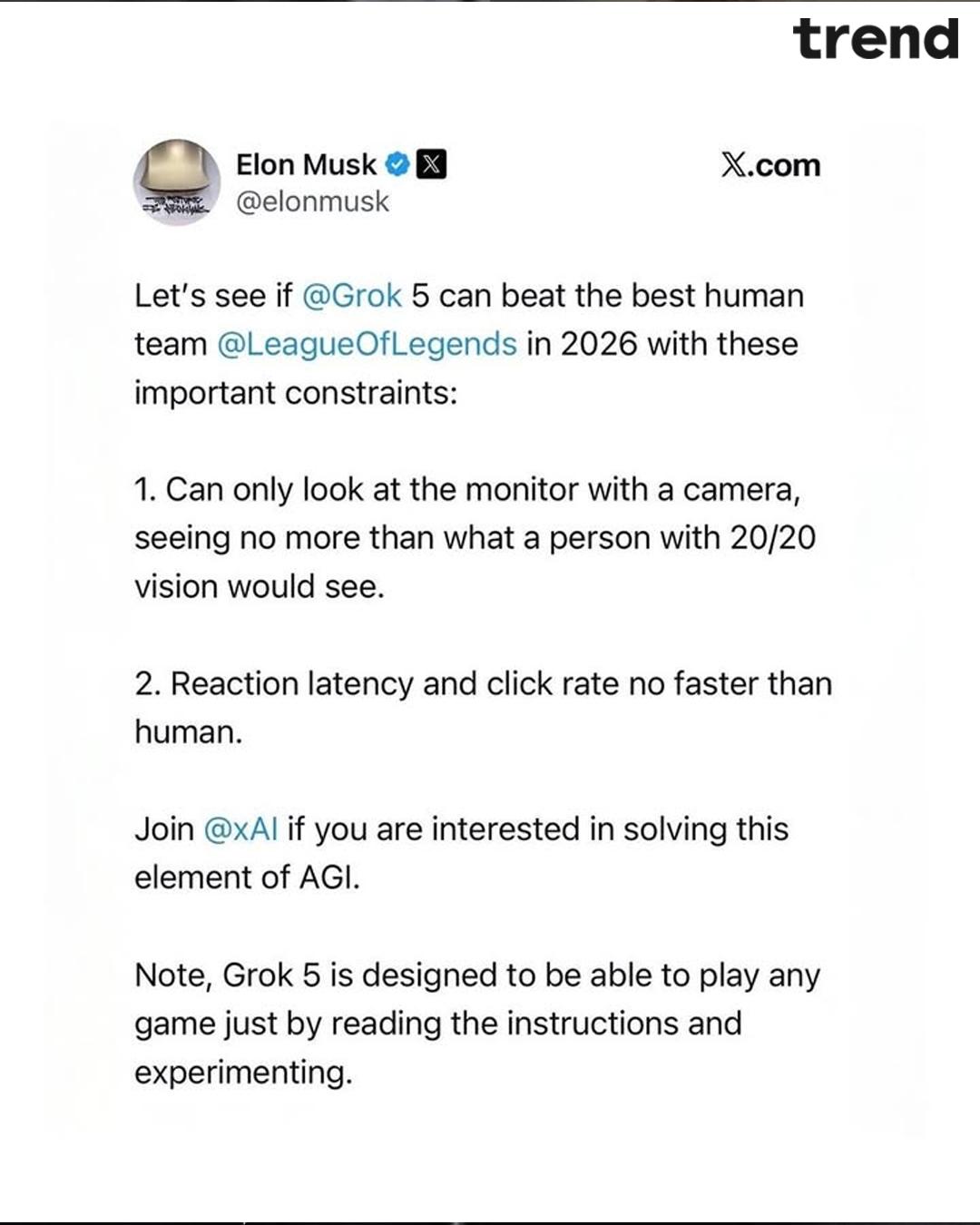The height and width of the screenshot is (1225, 980).
Task: Click the "important constraints:" text line
Action: 296,393
